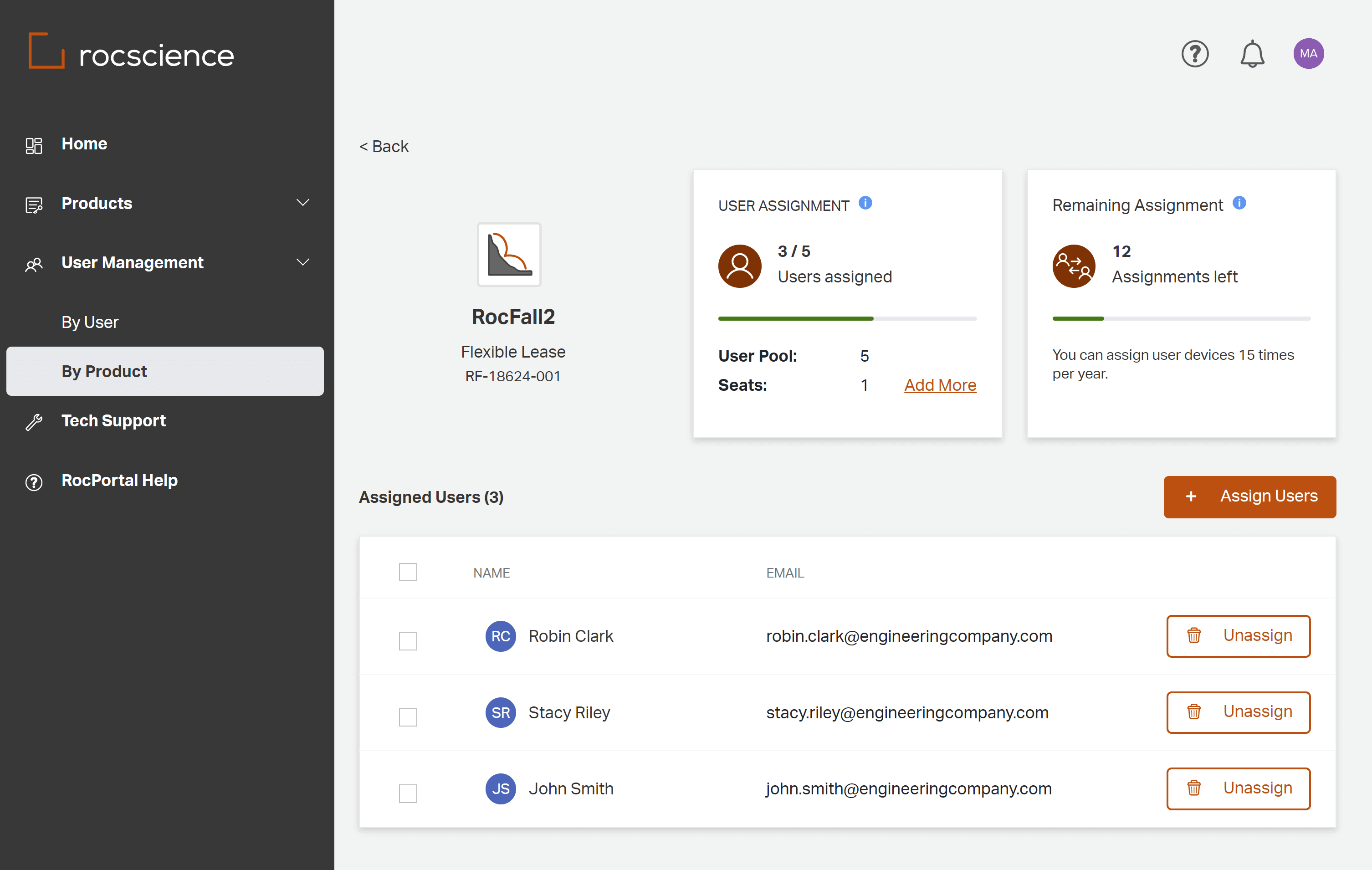Click the RocPortal Help question icon
The image size is (1372, 870).
pos(34,482)
